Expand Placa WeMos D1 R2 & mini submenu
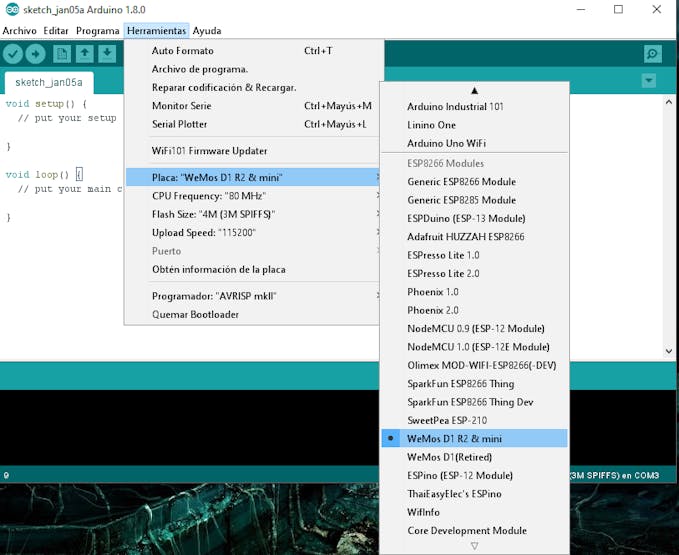Screen dimensions: 679x555 tap(253, 177)
